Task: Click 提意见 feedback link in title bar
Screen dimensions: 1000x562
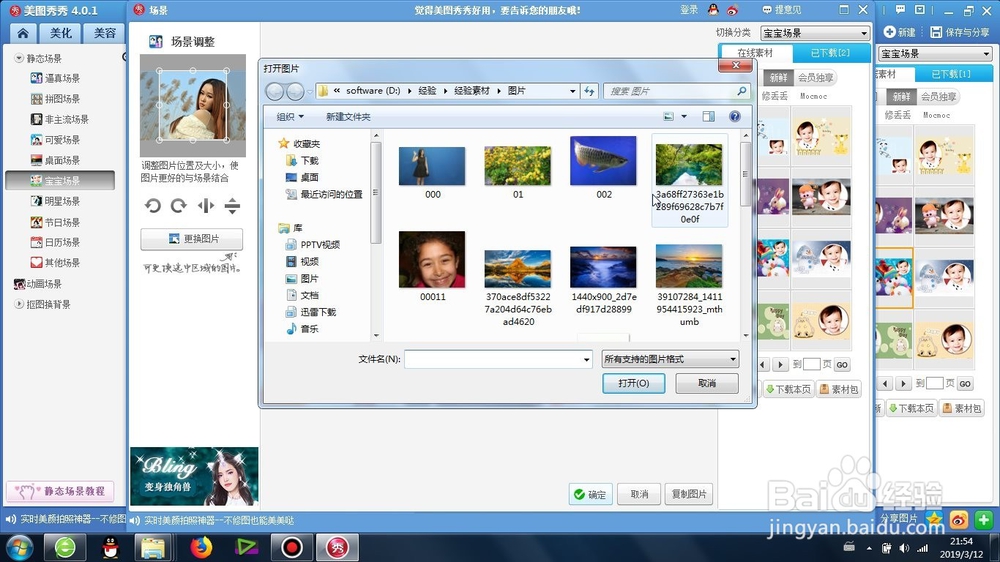Action: click(783, 10)
